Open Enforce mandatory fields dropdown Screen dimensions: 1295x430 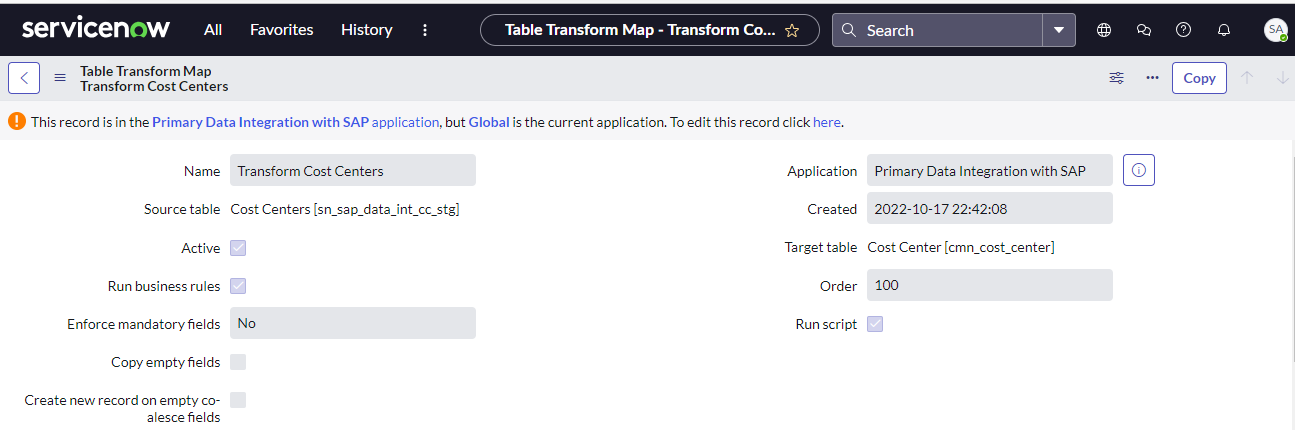coord(353,323)
